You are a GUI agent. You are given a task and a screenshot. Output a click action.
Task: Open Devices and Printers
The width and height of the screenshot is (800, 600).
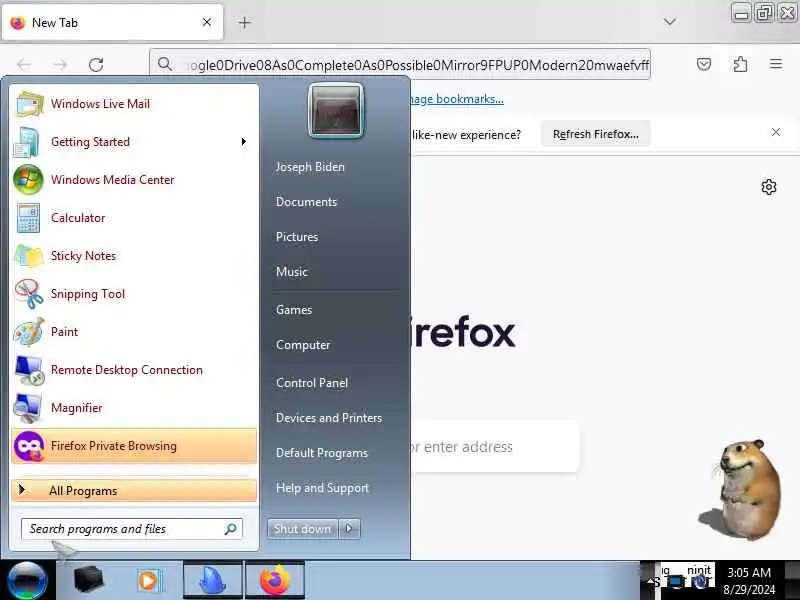tap(329, 418)
